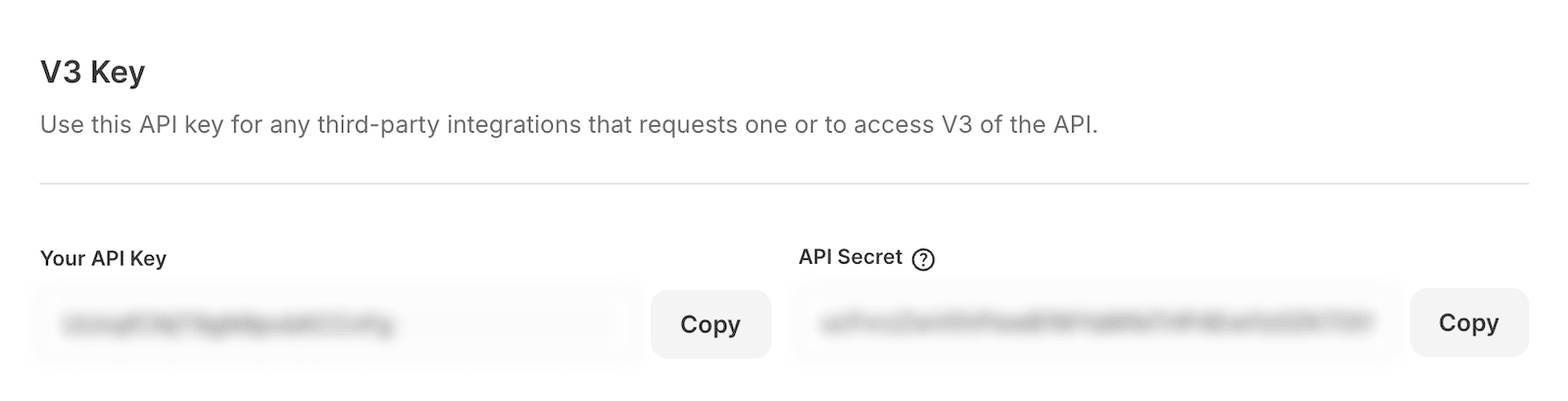Screen dimensions: 1568x401
Task: Click the V3 Key heading
Action: click(92, 73)
